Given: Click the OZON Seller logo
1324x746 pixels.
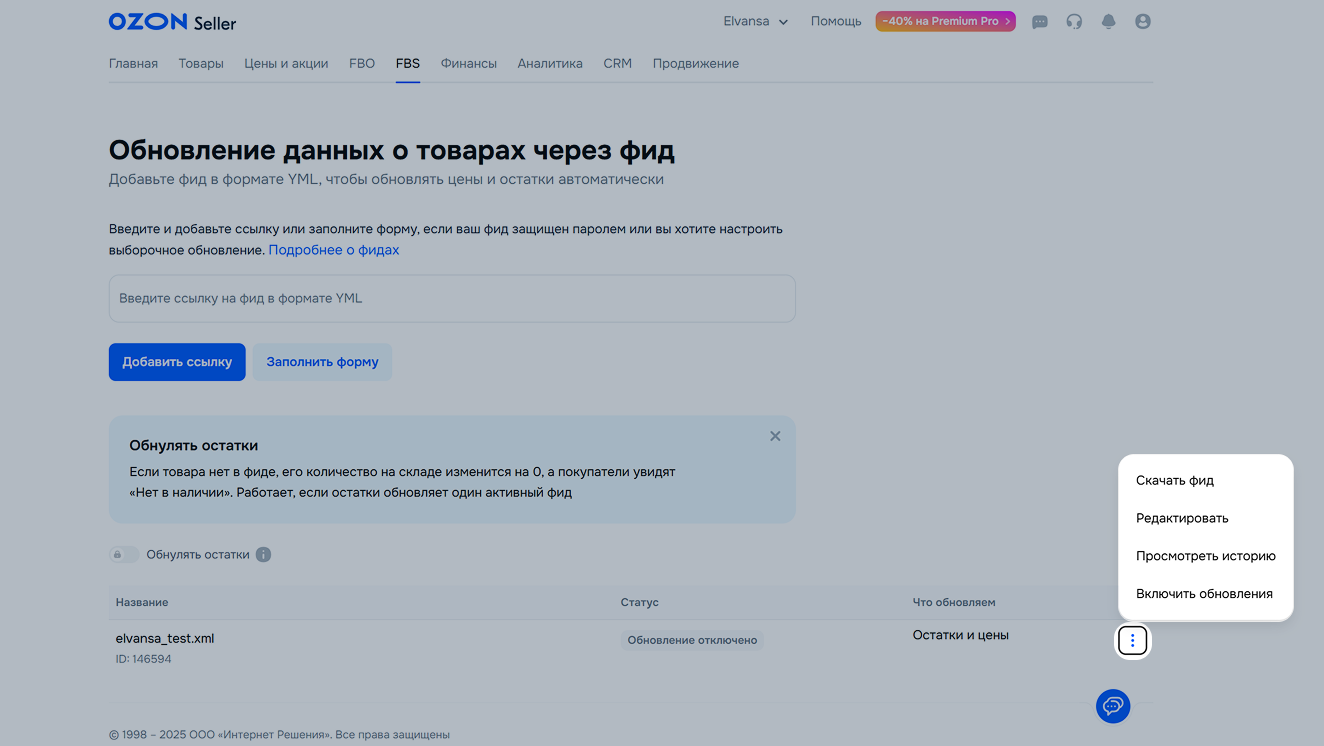Looking at the screenshot, I should [x=172, y=21].
